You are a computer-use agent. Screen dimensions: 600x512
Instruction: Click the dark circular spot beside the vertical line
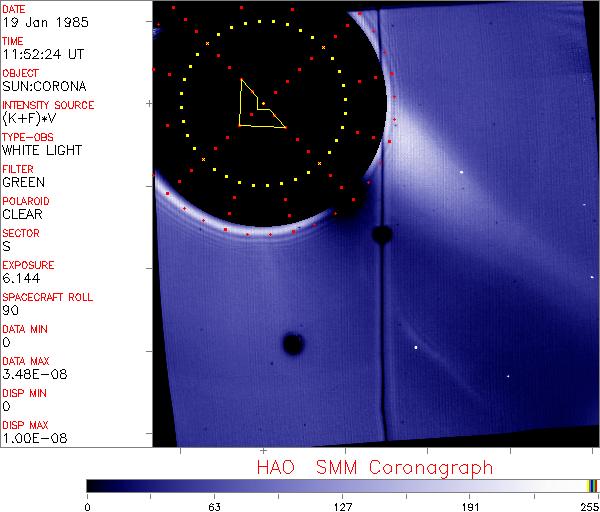coord(381,235)
